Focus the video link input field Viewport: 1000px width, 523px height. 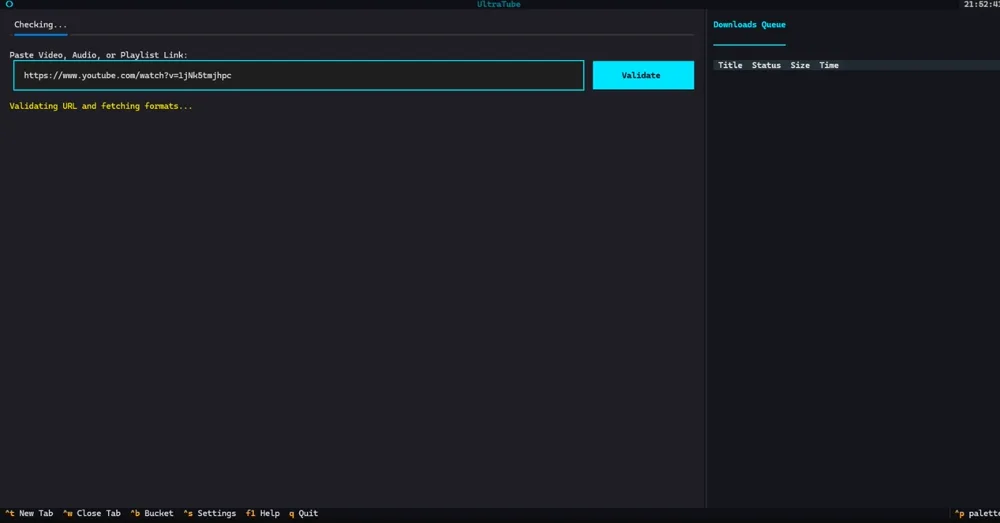click(x=298, y=75)
